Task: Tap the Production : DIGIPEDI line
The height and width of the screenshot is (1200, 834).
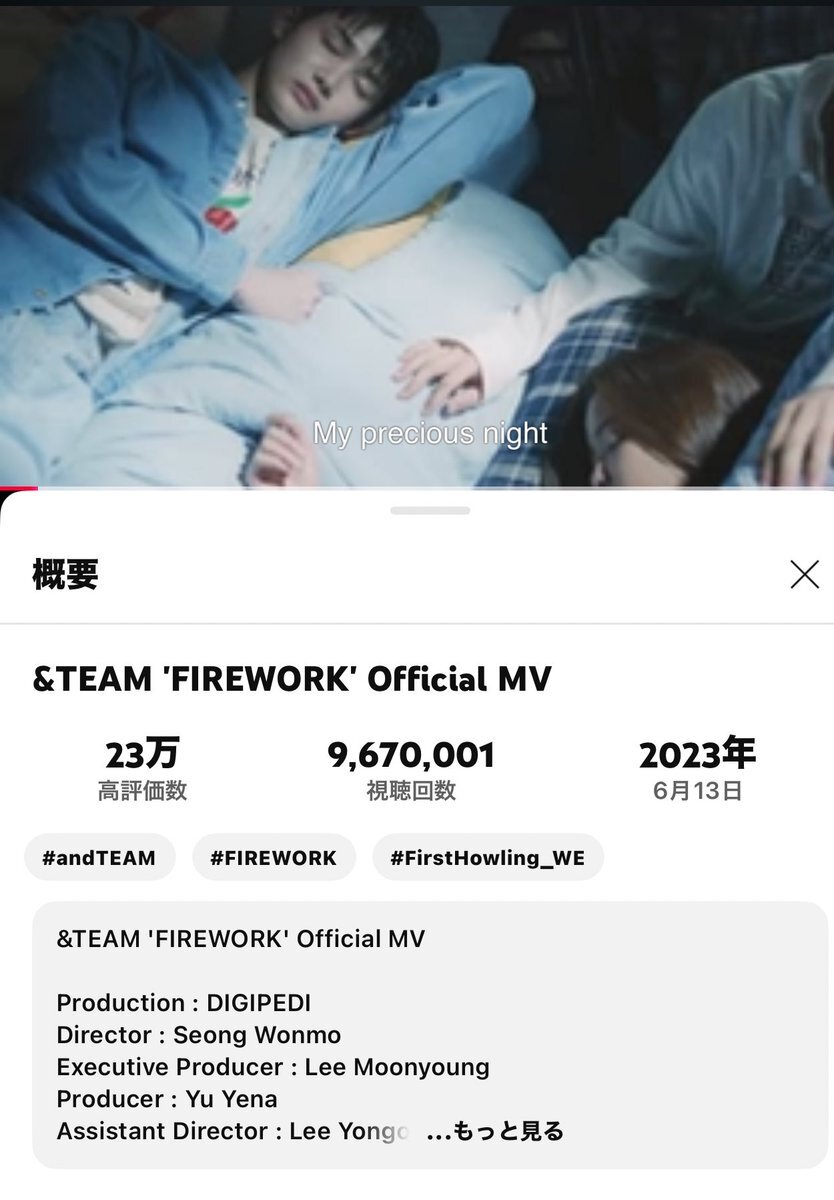Action: (183, 1003)
